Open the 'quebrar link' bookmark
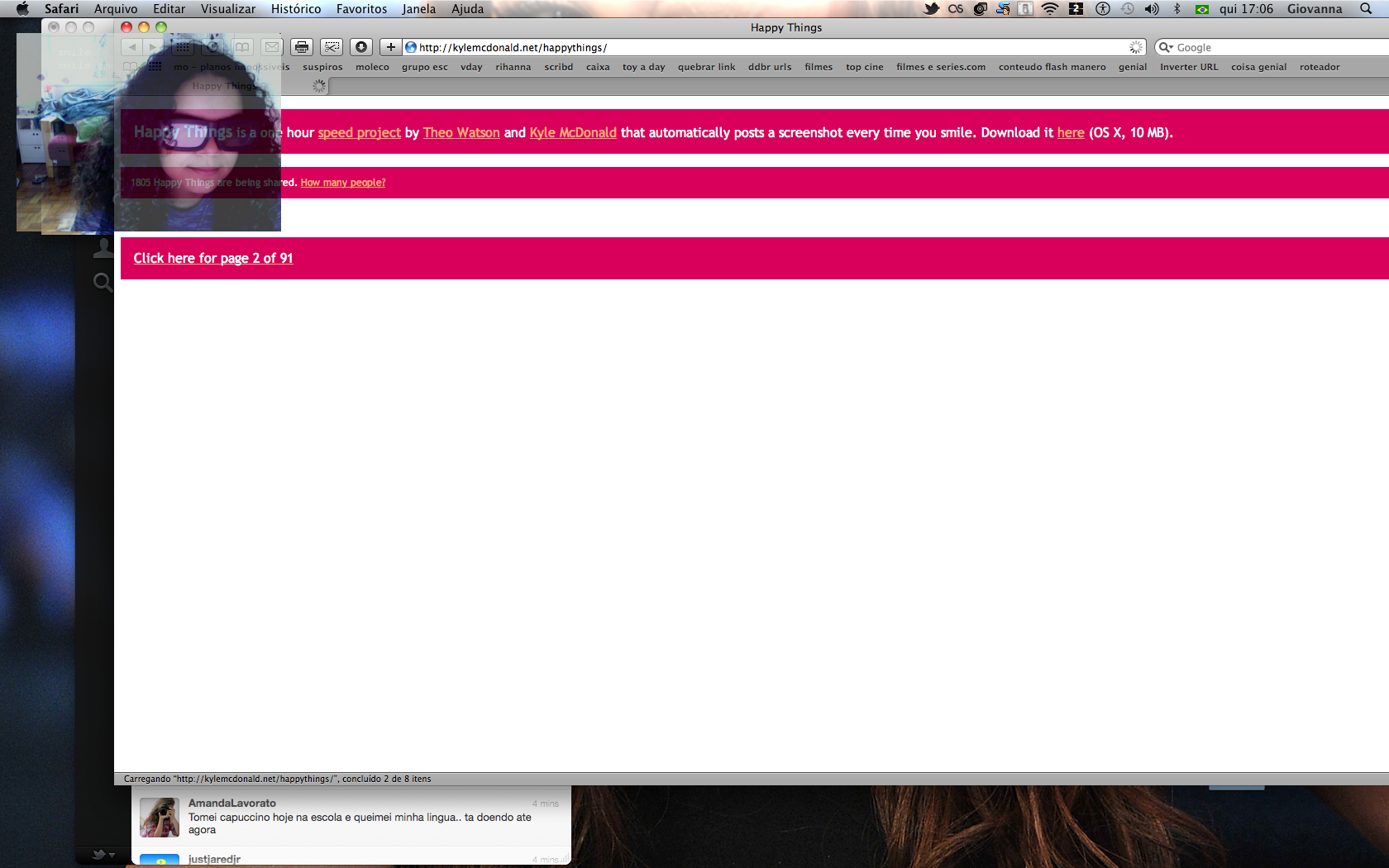The height and width of the screenshot is (868, 1389). [707, 67]
